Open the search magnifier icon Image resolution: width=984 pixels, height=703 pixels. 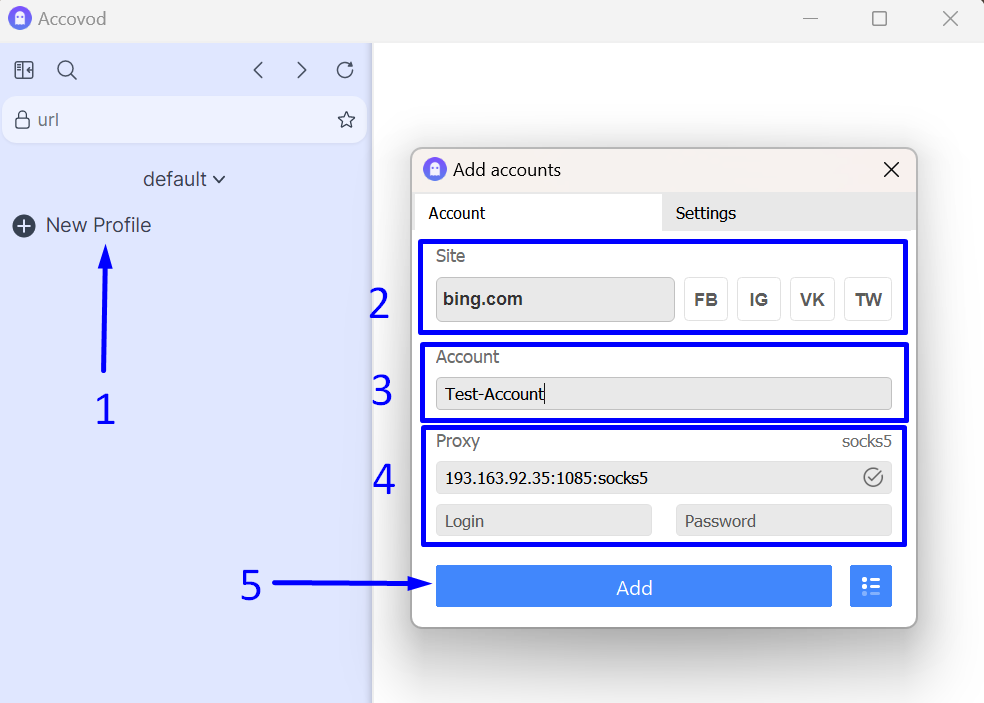tap(67, 70)
